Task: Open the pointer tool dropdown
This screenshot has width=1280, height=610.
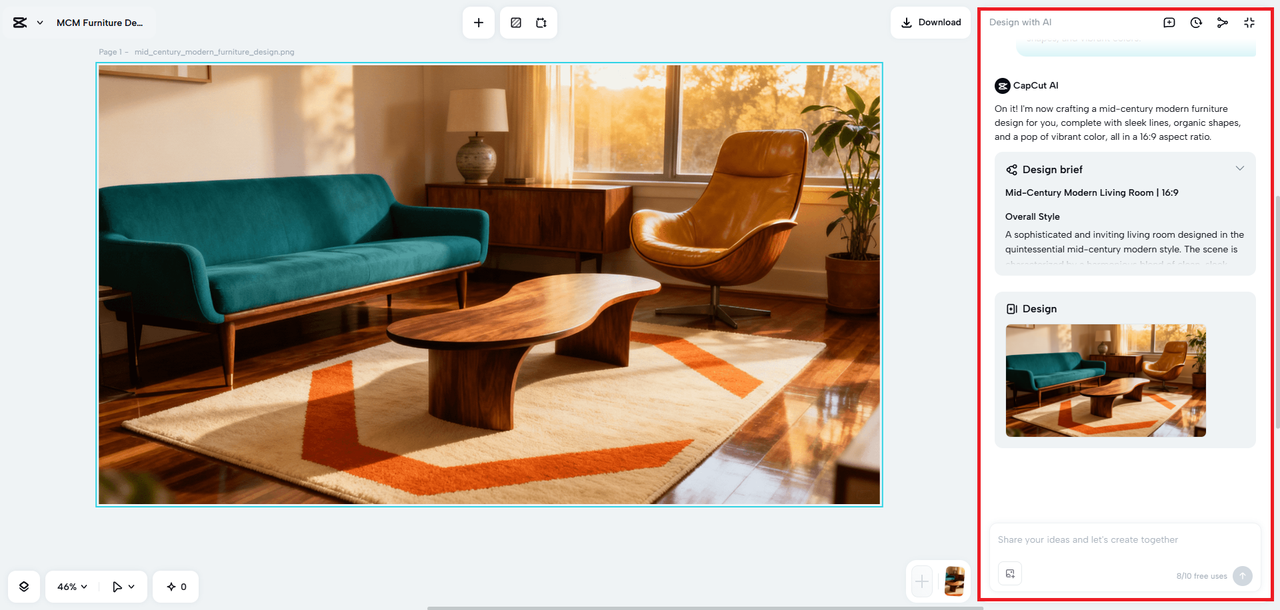Action: [x=124, y=587]
